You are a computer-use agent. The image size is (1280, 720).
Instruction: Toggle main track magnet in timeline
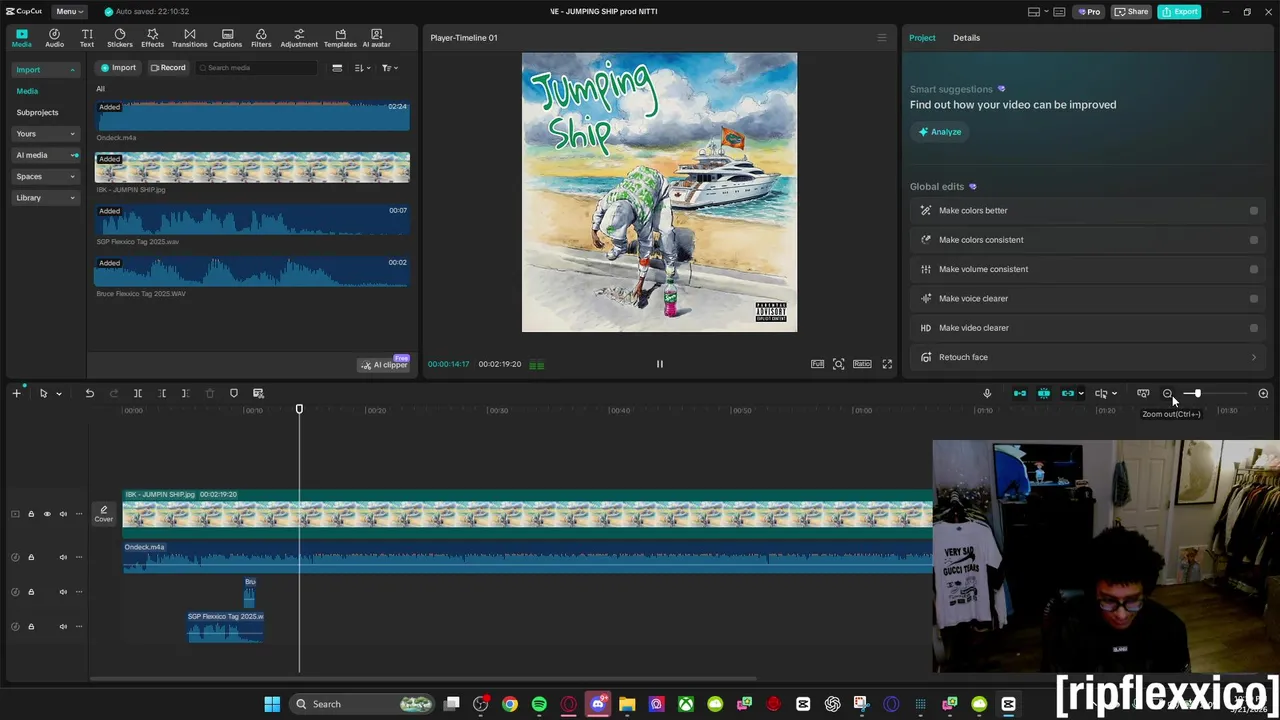click(1020, 393)
